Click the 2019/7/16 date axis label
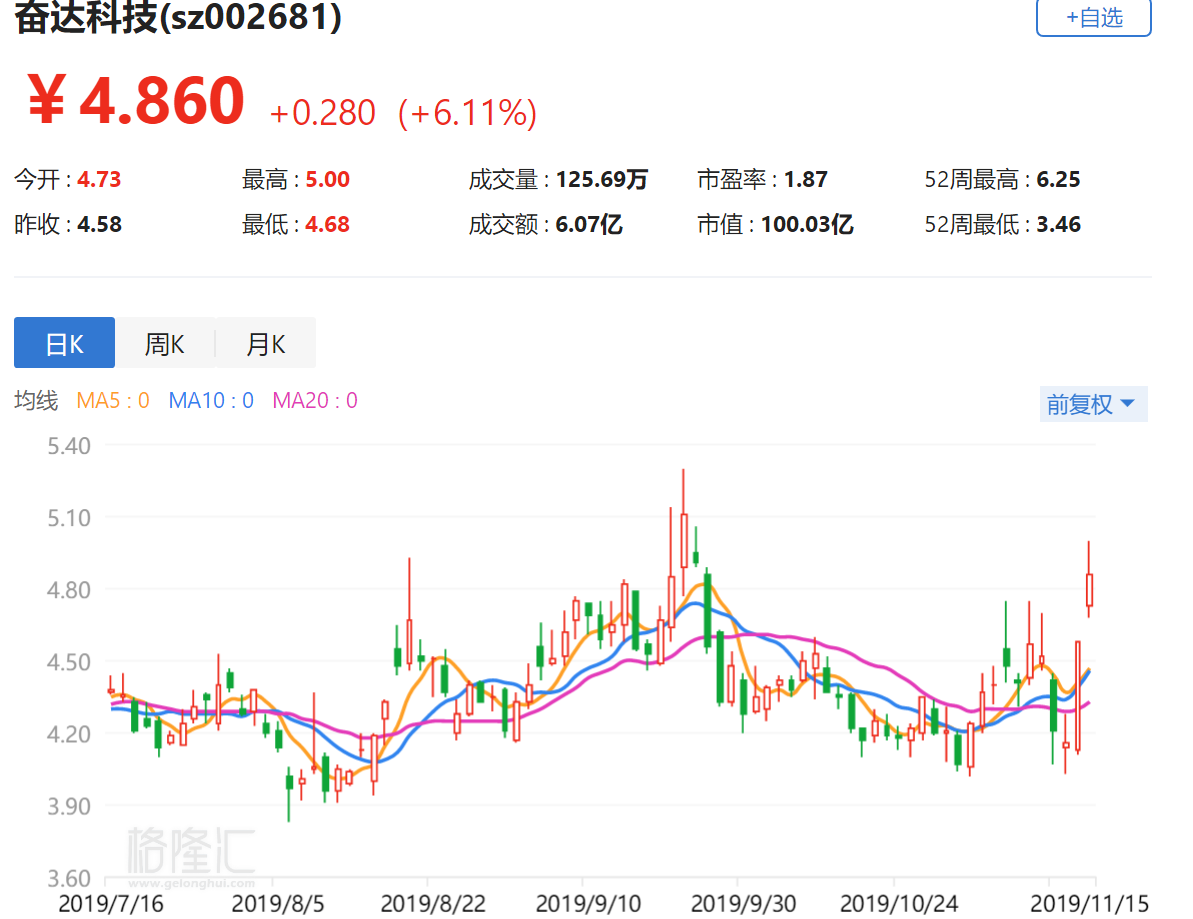This screenshot has width=1193, height=919. click(x=111, y=904)
